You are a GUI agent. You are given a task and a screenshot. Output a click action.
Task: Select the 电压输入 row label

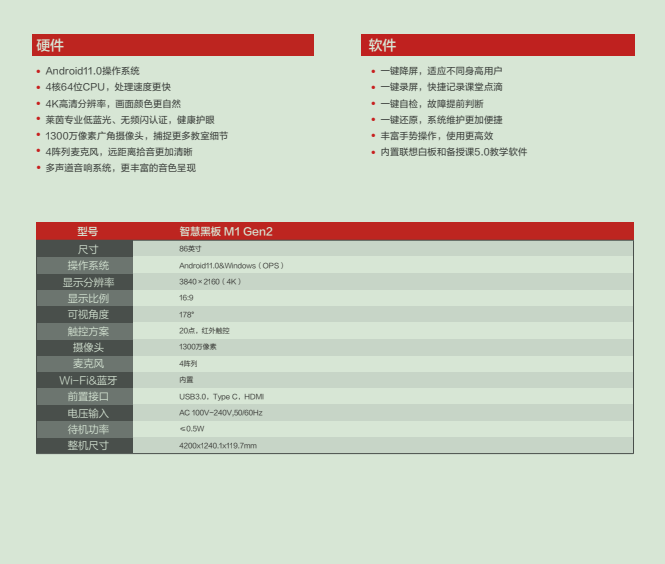coord(85,413)
